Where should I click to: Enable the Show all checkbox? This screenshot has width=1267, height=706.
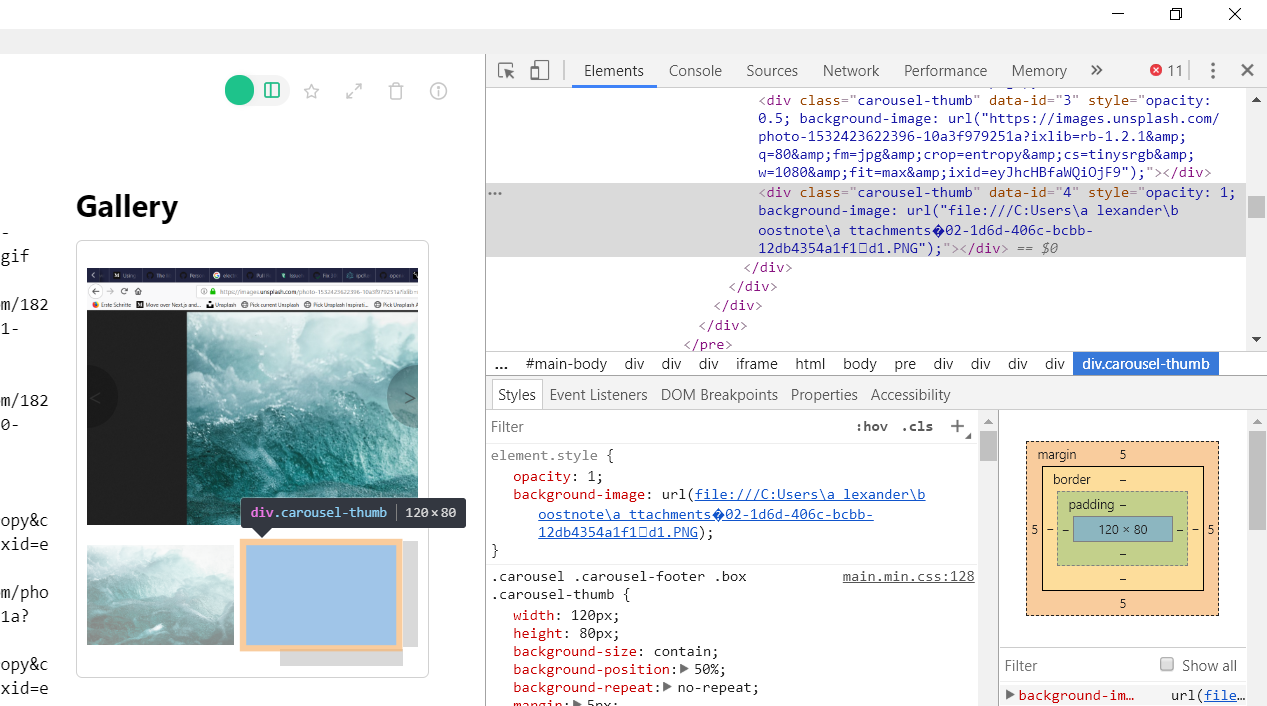[x=1166, y=665]
